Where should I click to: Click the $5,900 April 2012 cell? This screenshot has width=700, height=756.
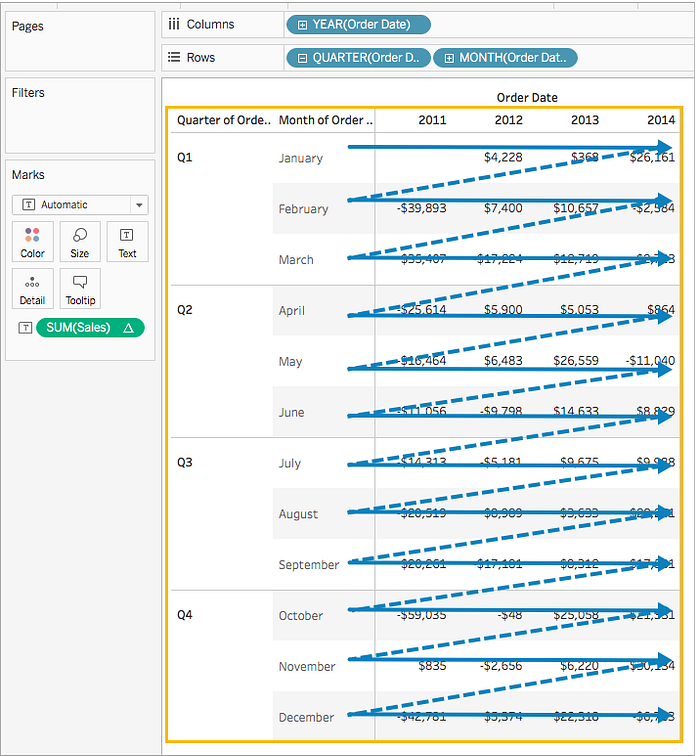pos(503,310)
